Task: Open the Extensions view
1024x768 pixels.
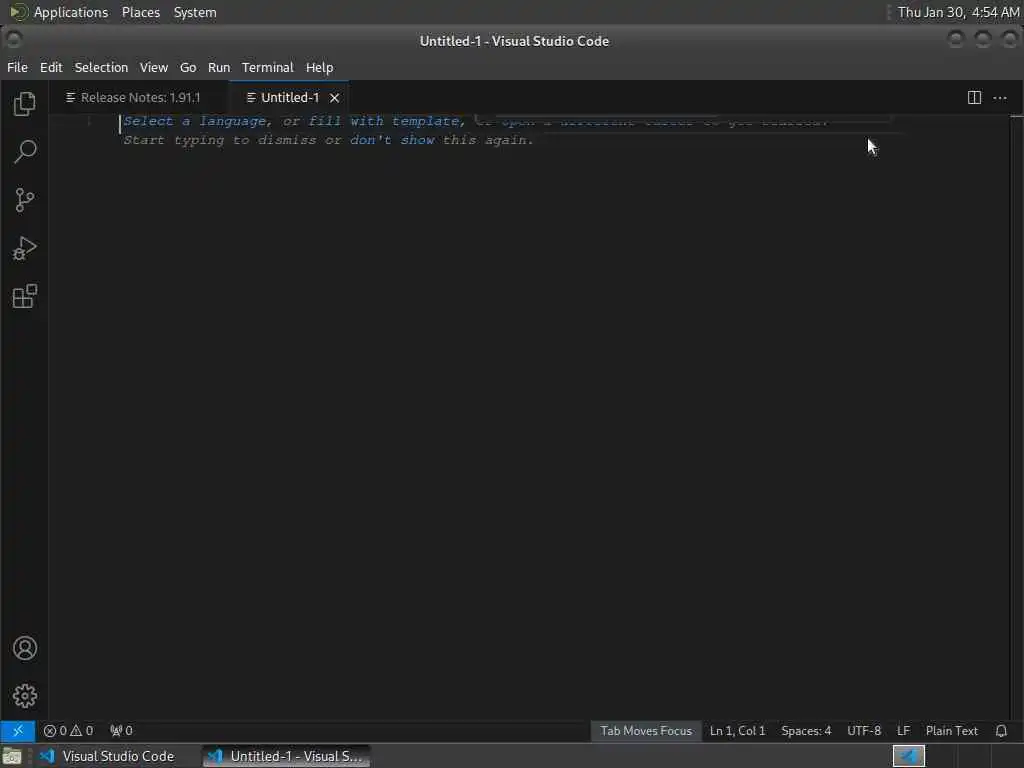Action: [x=24, y=296]
